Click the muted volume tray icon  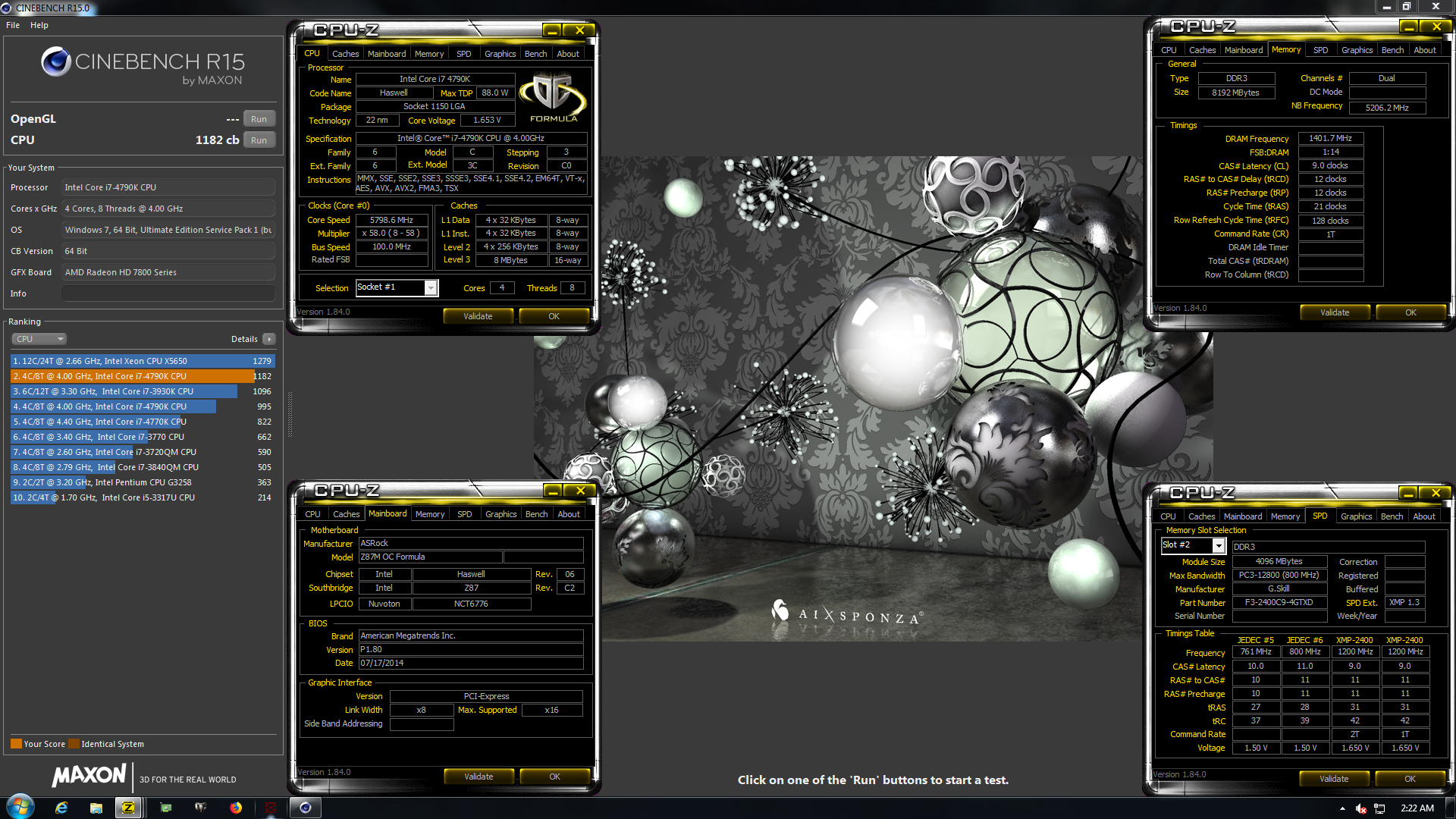(1361, 808)
